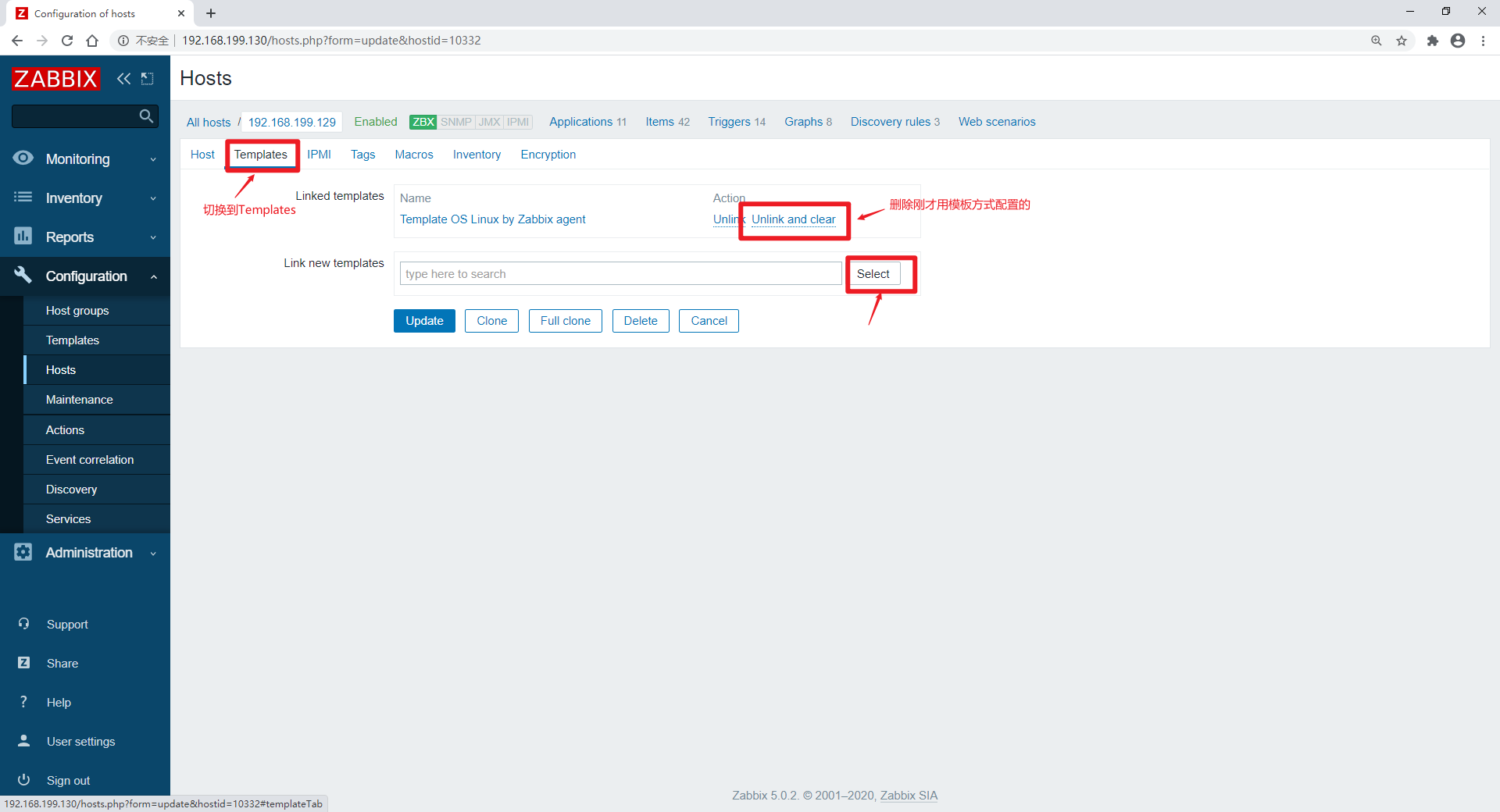This screenshot has height=812, width=1500.
Task: Click the Update button
Action: pos(424,321)
